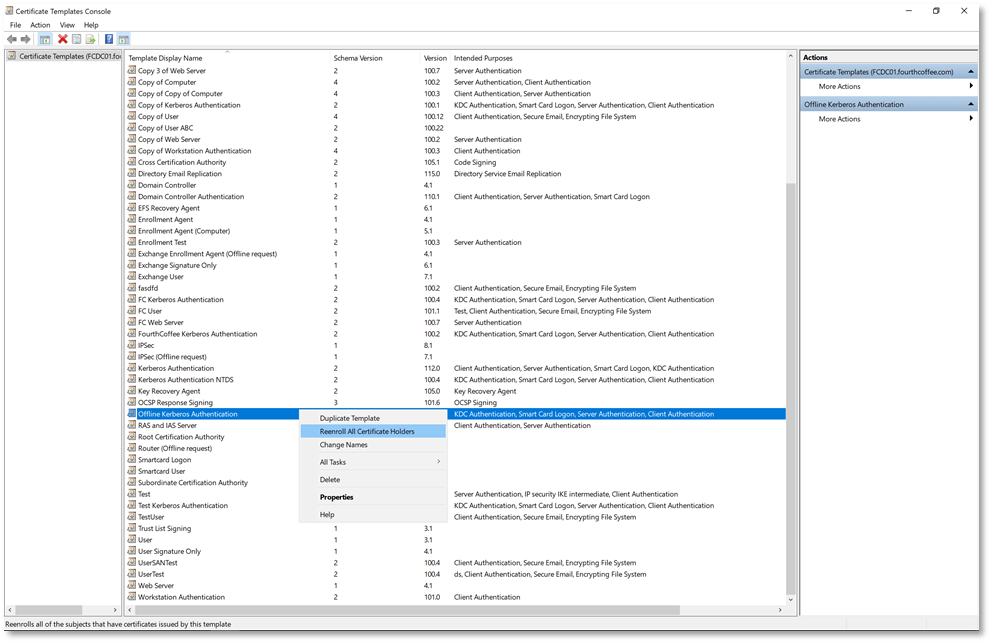Click the Schema Version column header
The image size is (991, 643).
tap(358, 58)
